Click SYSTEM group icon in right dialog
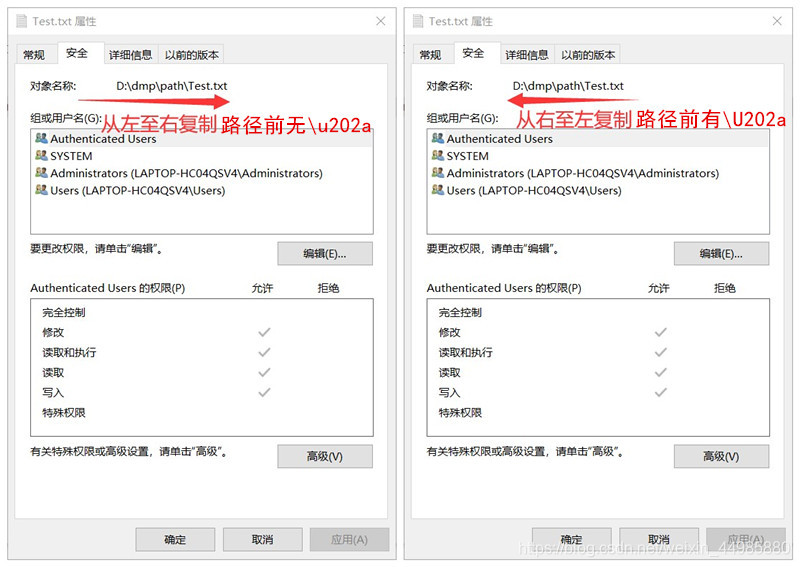The height and width of the screenshot is (567, 800). click(438, 156)
